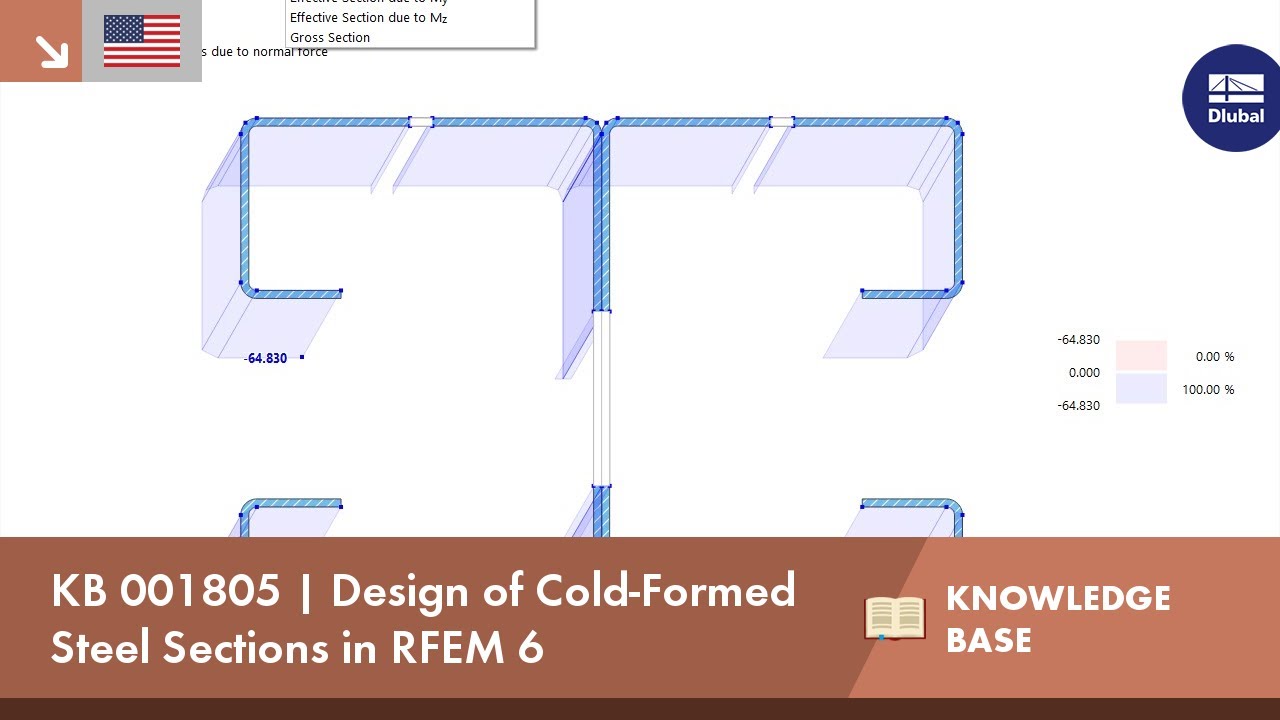
Task: Click the pink 0.00 % legend swatch
Action: (1141, 356)
